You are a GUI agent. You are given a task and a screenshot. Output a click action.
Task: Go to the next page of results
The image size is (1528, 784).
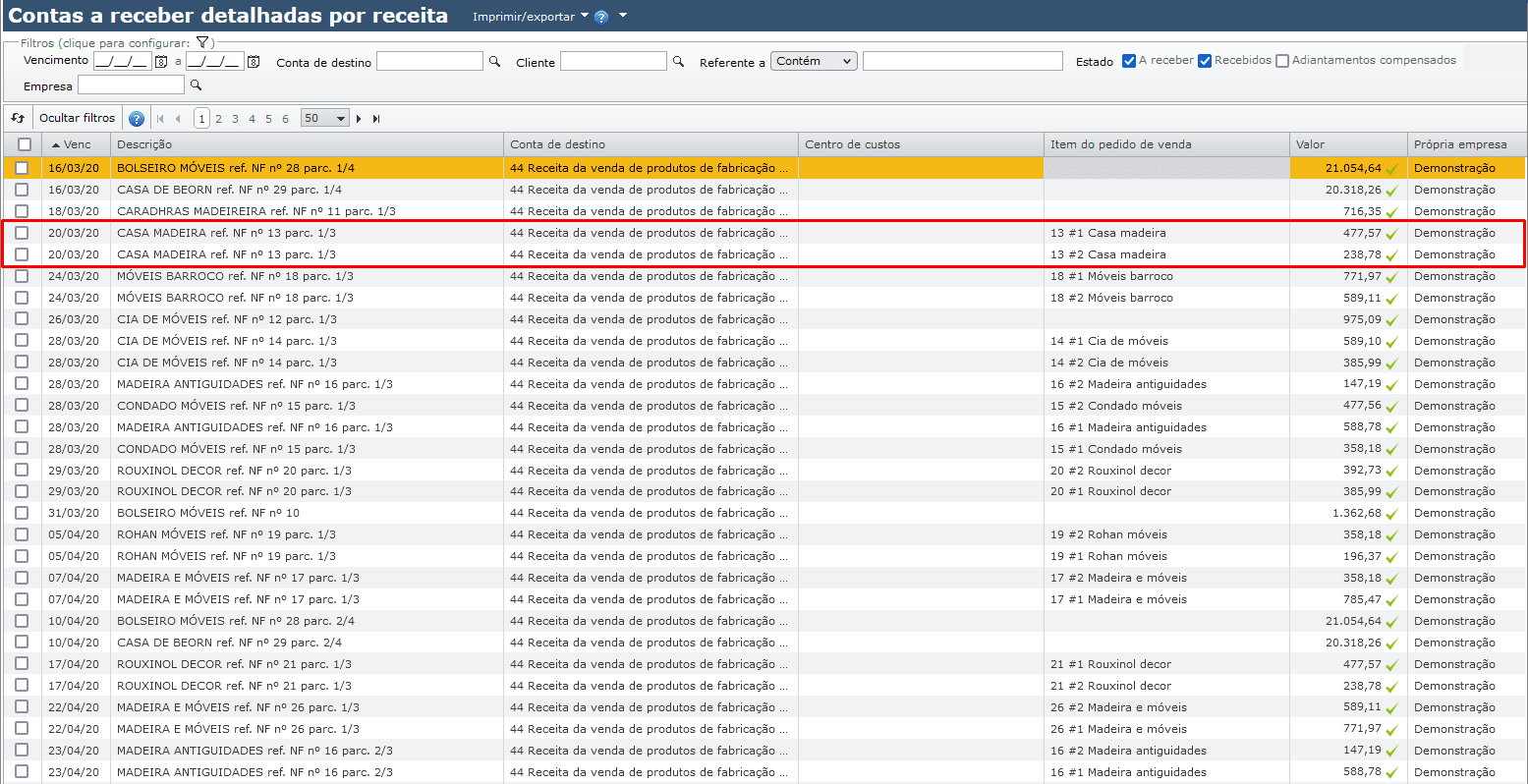(x=359, y=119)
